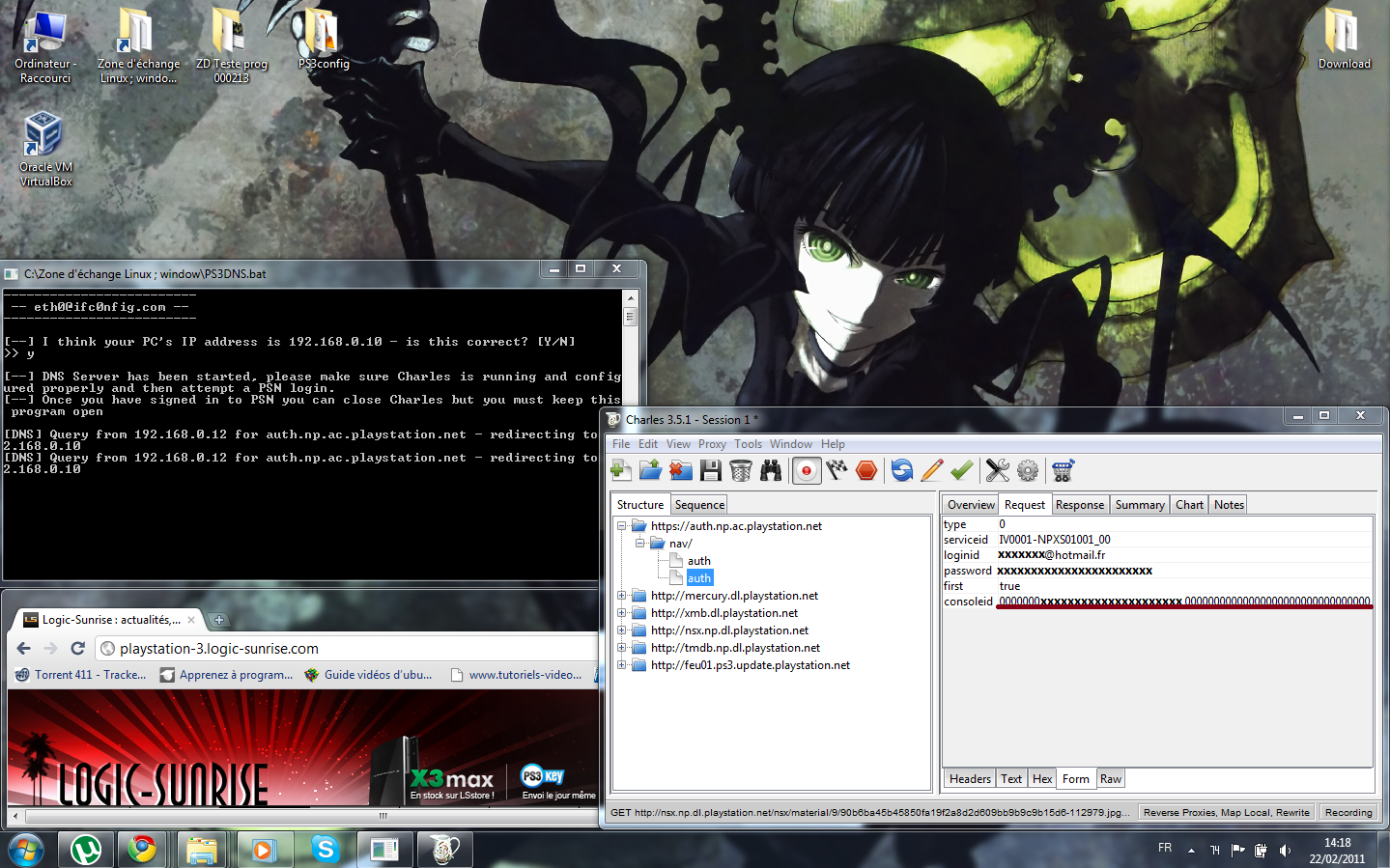Click the serviceid value IV0001-NPXS01001_00

click(x=1054, y=540)
